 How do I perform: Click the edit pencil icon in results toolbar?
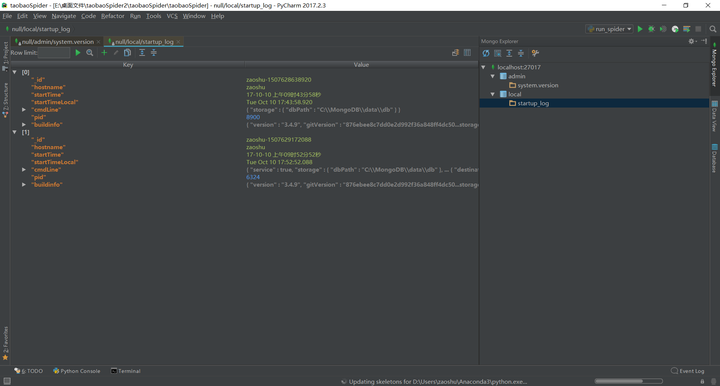(x=116, y=53)
